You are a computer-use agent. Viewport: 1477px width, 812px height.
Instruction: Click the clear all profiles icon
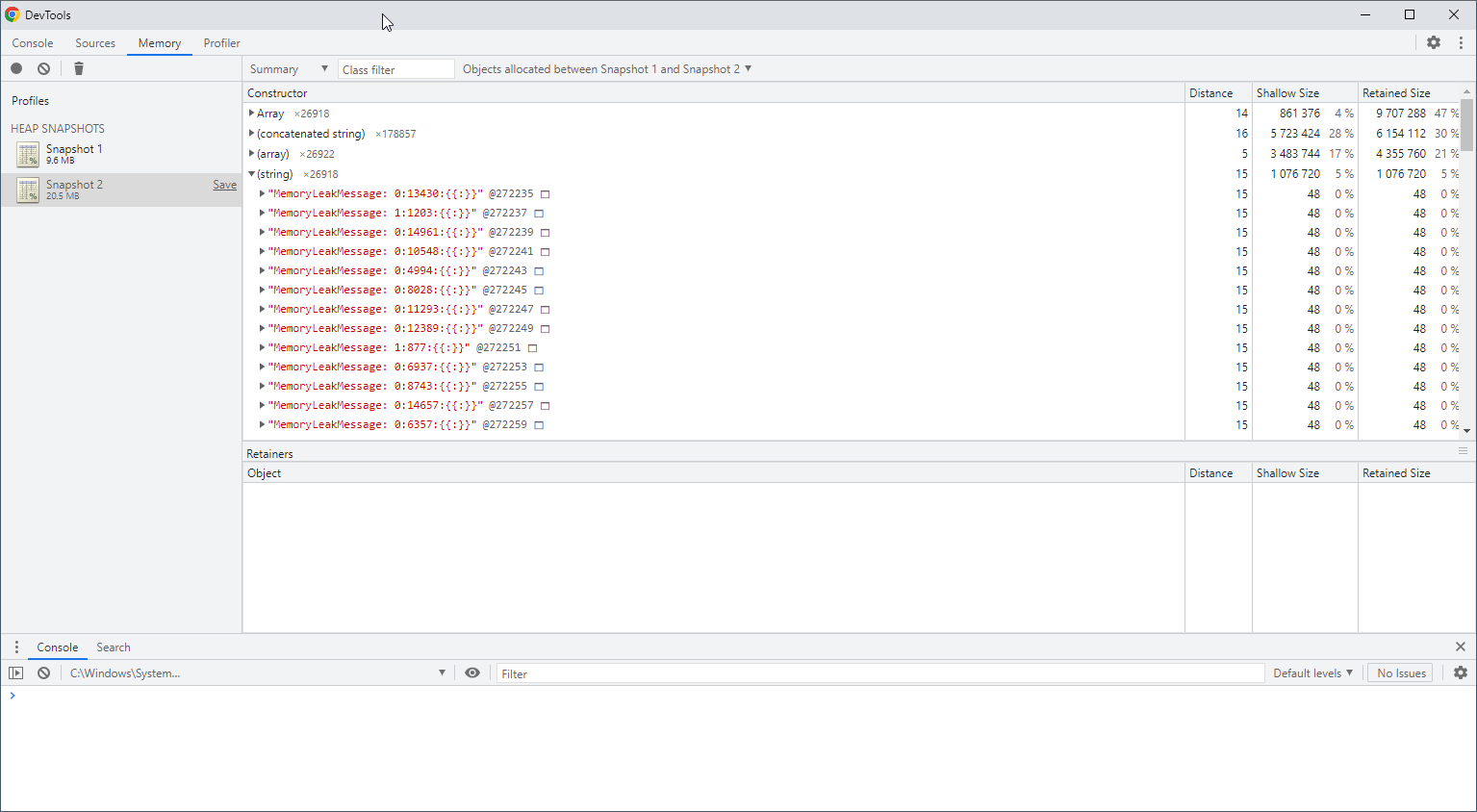coord(44,68)
